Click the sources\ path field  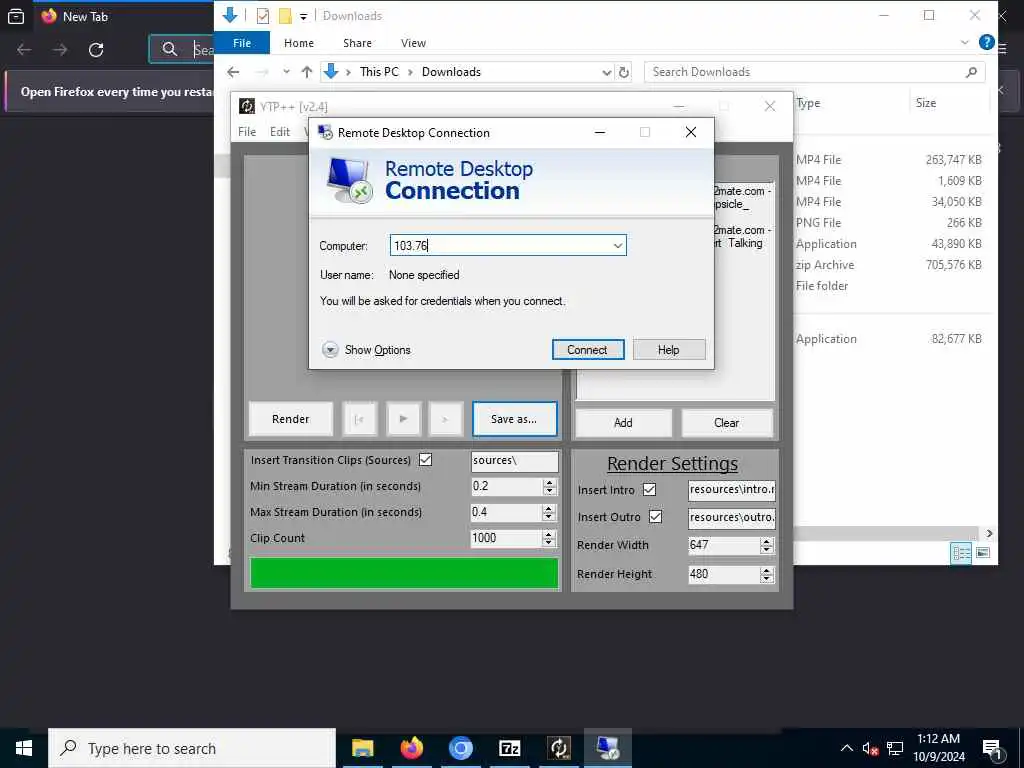(x=515, y=460)
